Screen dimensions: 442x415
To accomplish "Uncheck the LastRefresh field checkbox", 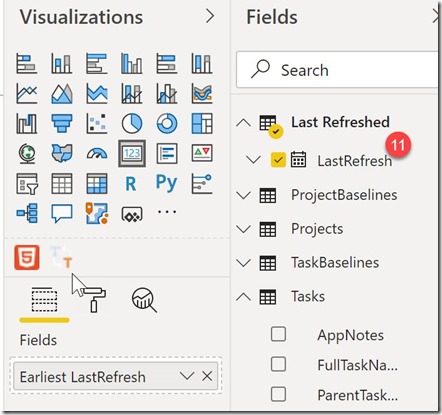I will click(278, 160).
